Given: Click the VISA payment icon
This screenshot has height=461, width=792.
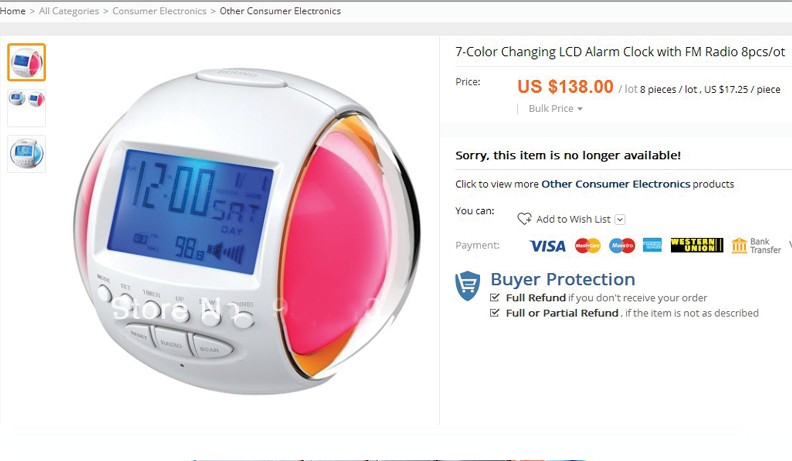Looking at the screenshot, I should click(x=547, y=246).
